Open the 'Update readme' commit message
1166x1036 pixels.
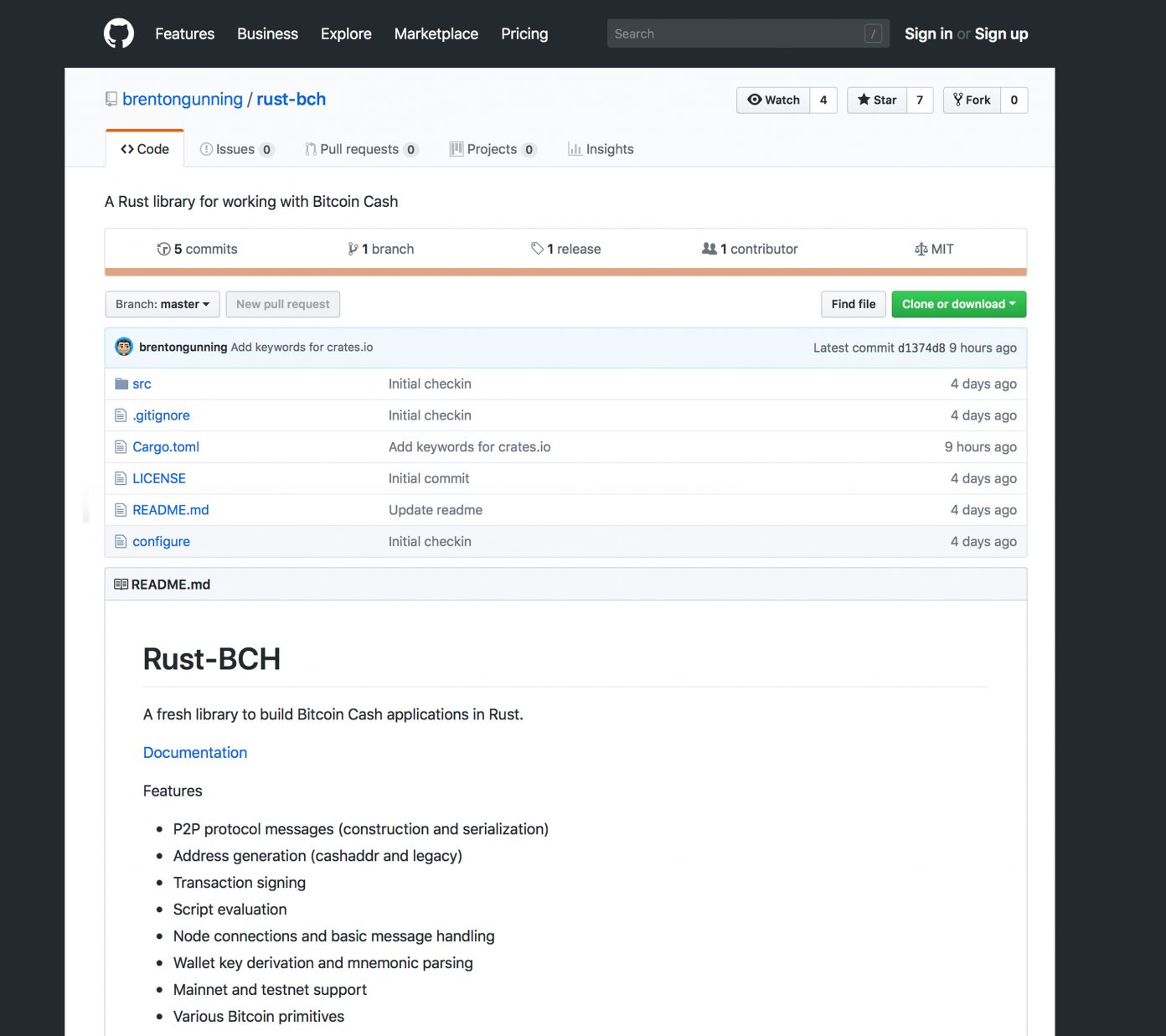pos(436,510)
